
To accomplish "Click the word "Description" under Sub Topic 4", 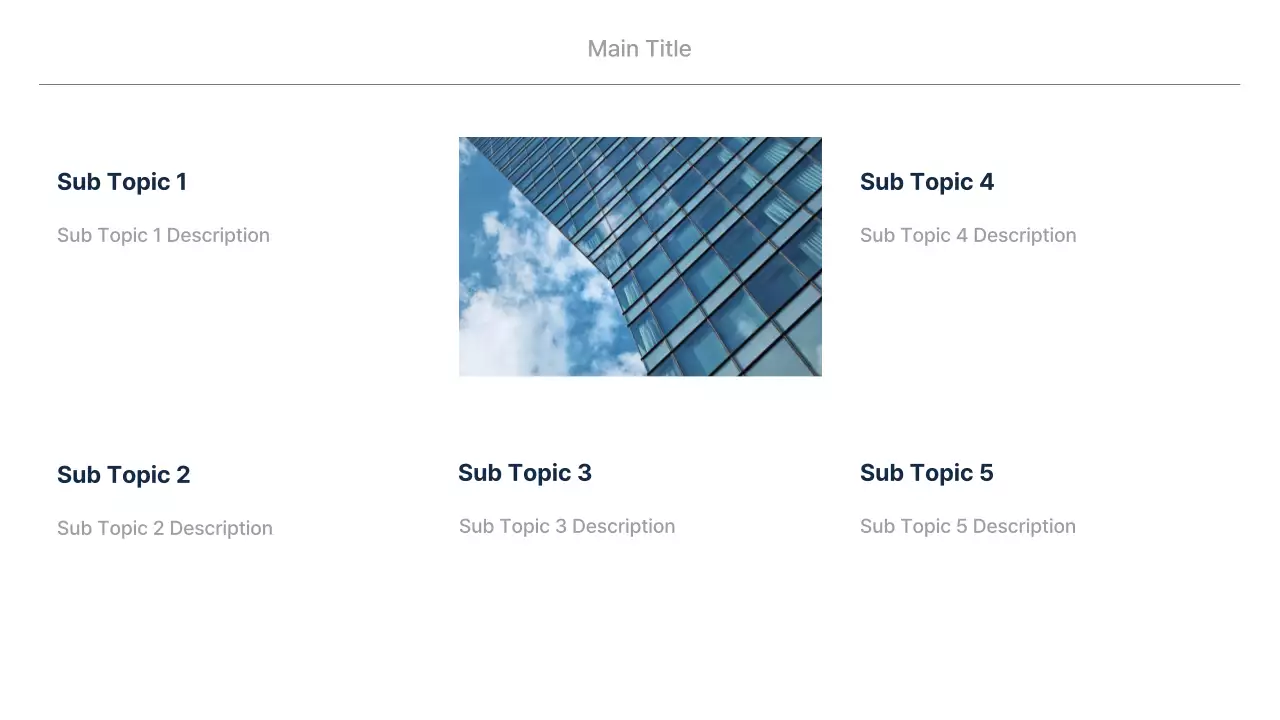I will (1024, 235).
